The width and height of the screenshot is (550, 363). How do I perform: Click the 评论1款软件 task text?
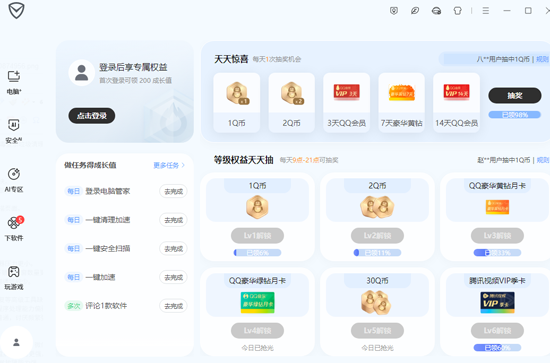click(x=106, y=306)
